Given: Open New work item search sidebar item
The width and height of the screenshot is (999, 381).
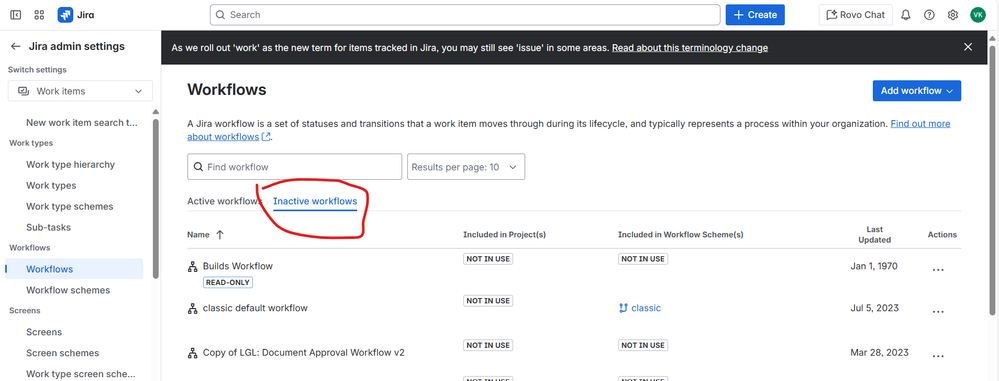Looking at the screenshot, I should point(82,122).
